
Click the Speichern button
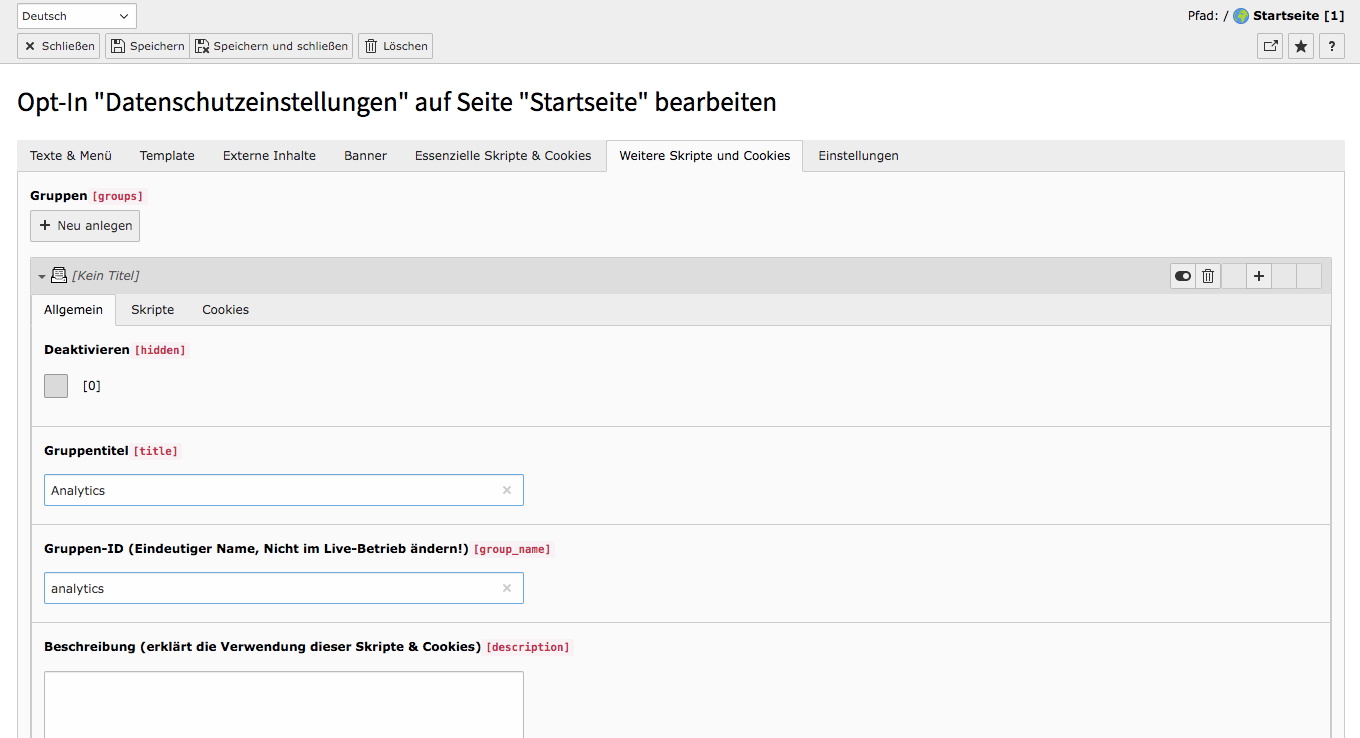pos(147,46)
